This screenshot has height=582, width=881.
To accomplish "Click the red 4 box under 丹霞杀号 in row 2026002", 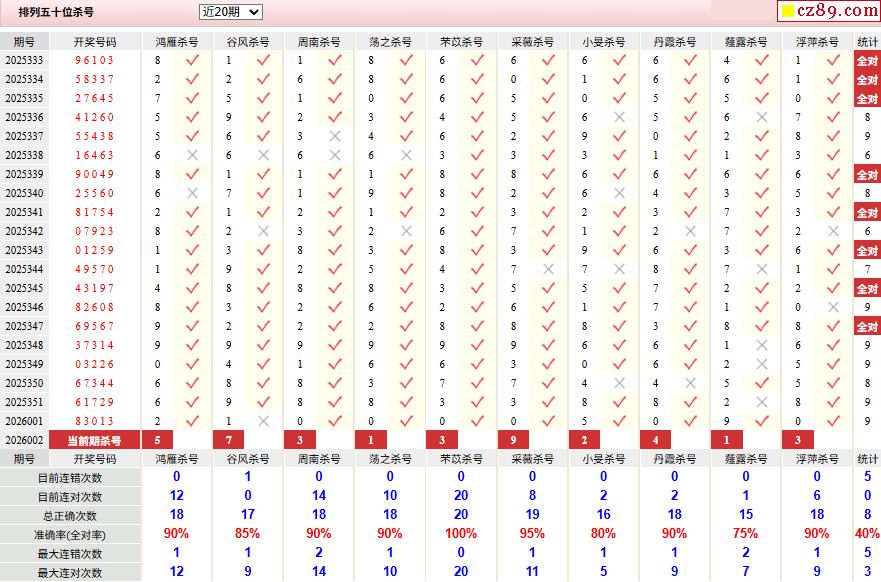I will 656,440.
